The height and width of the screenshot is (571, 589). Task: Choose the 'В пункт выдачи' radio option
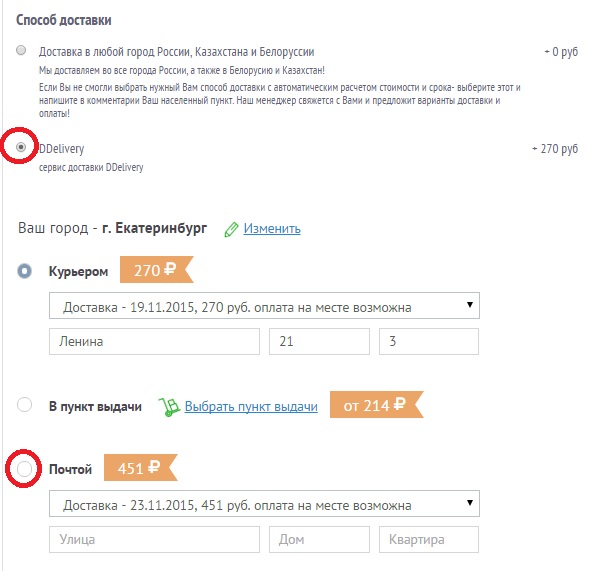click(x=25, y=405)
